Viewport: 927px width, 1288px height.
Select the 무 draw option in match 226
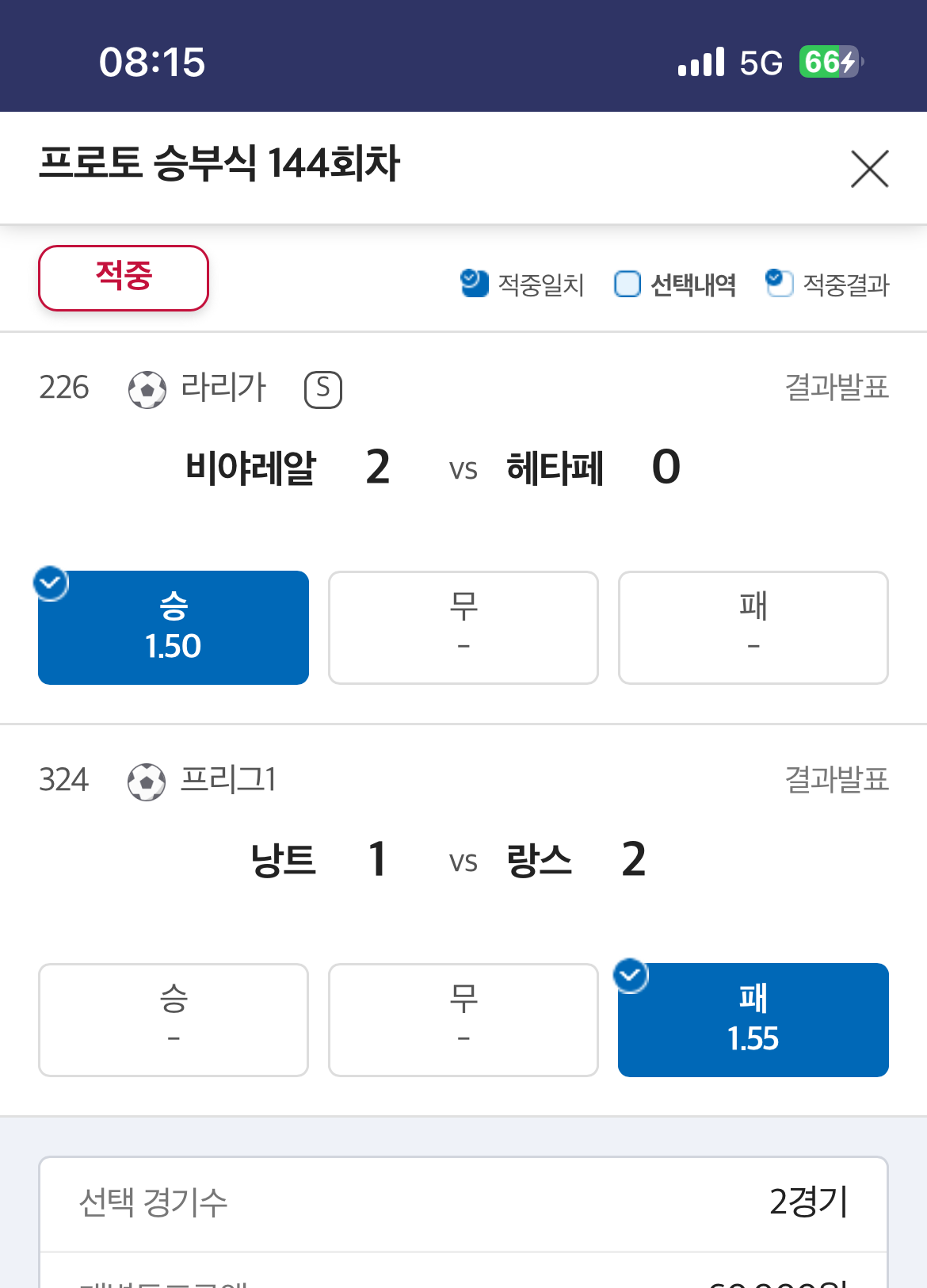coord(463,628)
